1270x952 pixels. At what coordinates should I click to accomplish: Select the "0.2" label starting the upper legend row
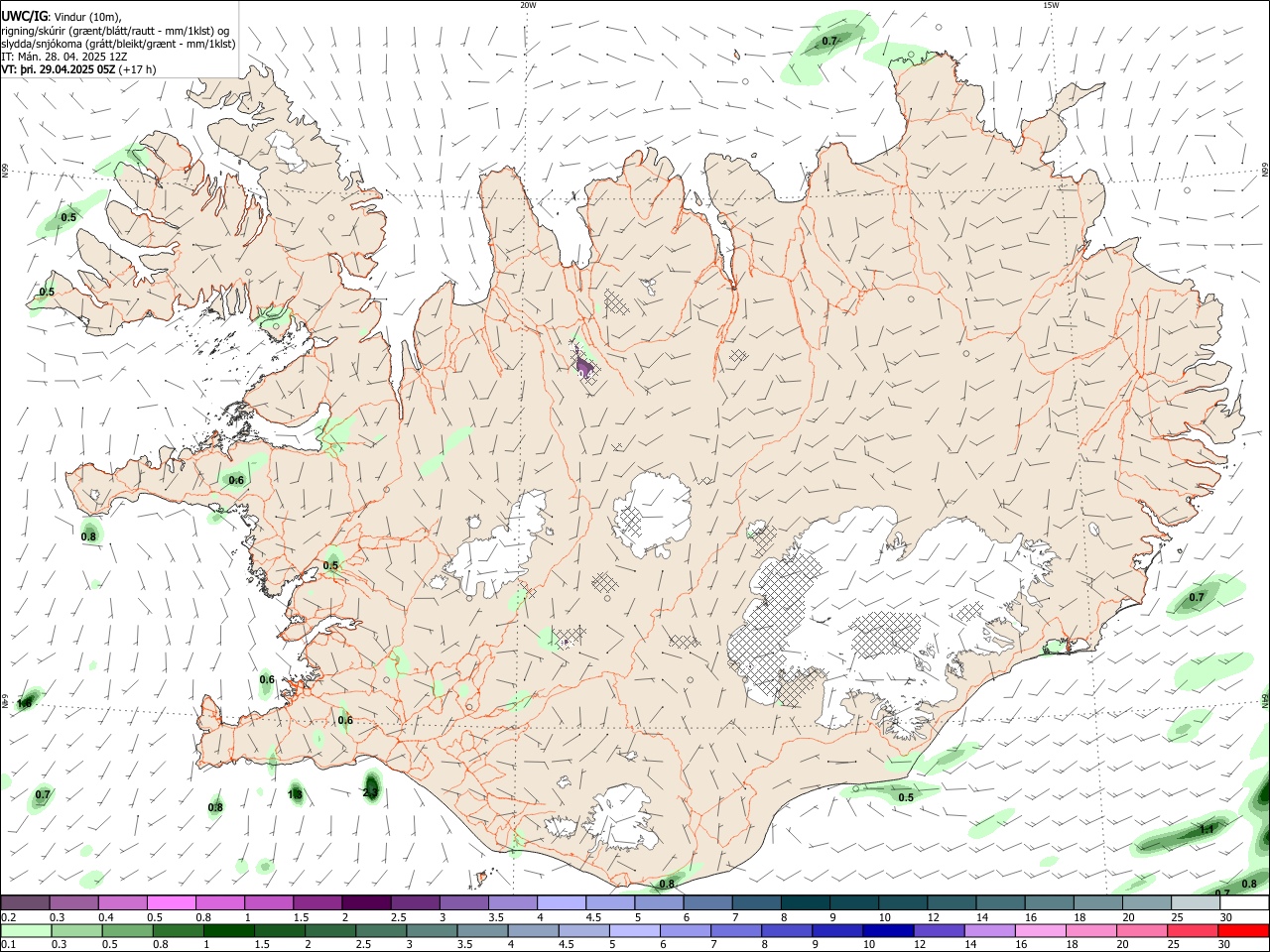pyautogui.click(x=8, y=917)
